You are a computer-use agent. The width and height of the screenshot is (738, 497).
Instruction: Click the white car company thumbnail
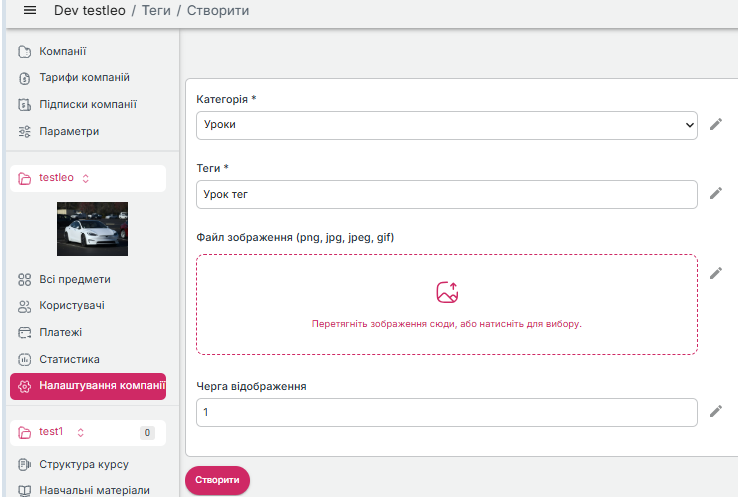click(92, 229)
